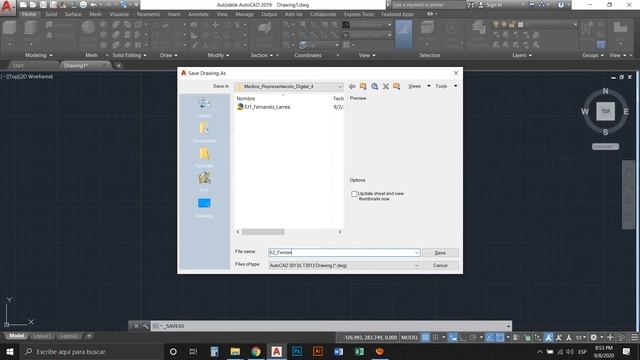Open History location in dialog sidebar
Image resolution: width=640 pixels, height=360 pixels.
coord(204,107)
